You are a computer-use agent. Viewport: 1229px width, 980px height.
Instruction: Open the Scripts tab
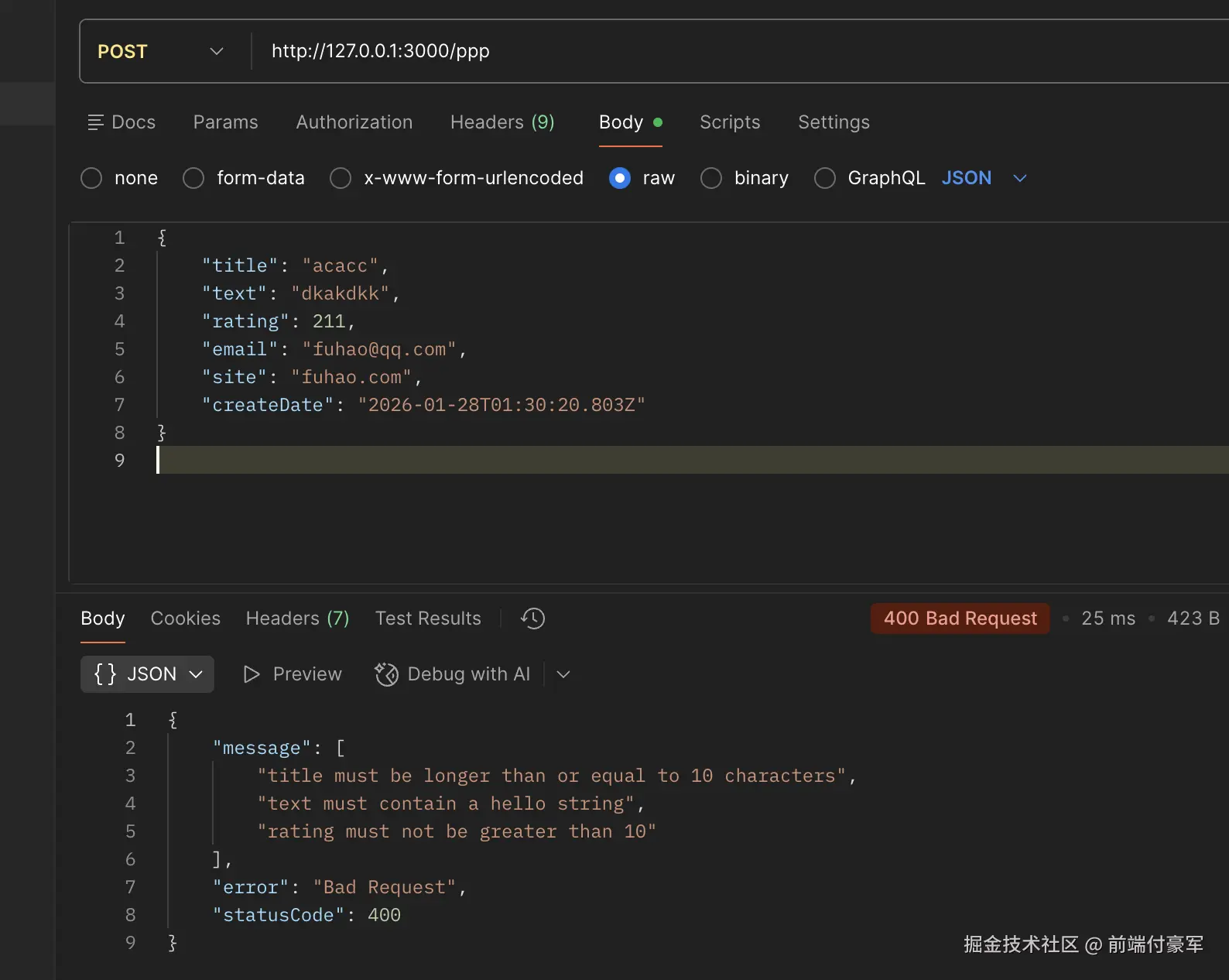[729, 122]
